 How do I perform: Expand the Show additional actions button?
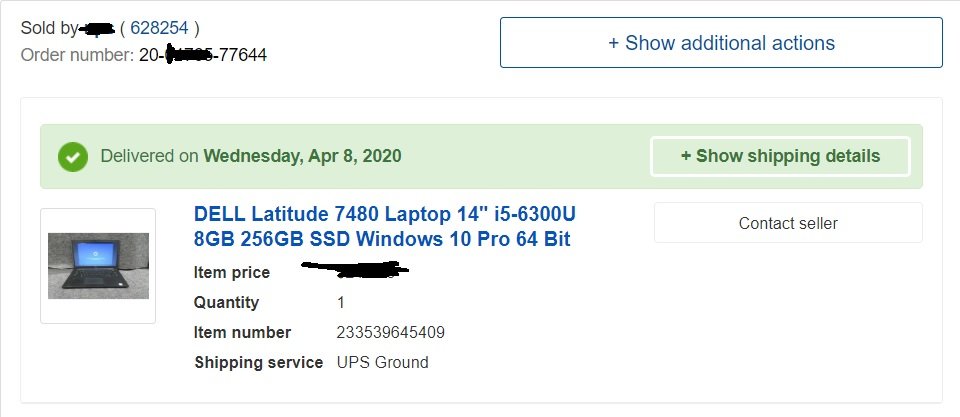(x=721, y=42)
